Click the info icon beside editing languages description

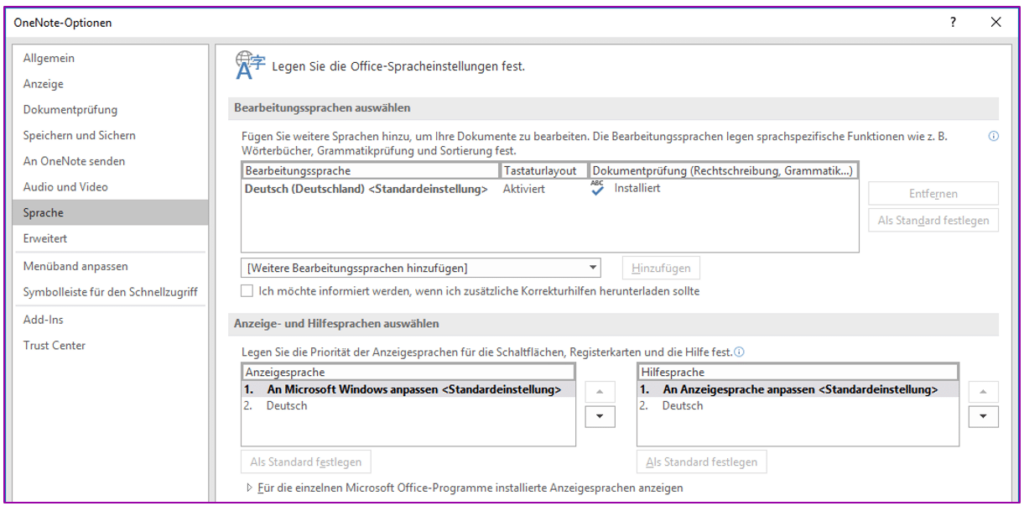pos(993,136)
